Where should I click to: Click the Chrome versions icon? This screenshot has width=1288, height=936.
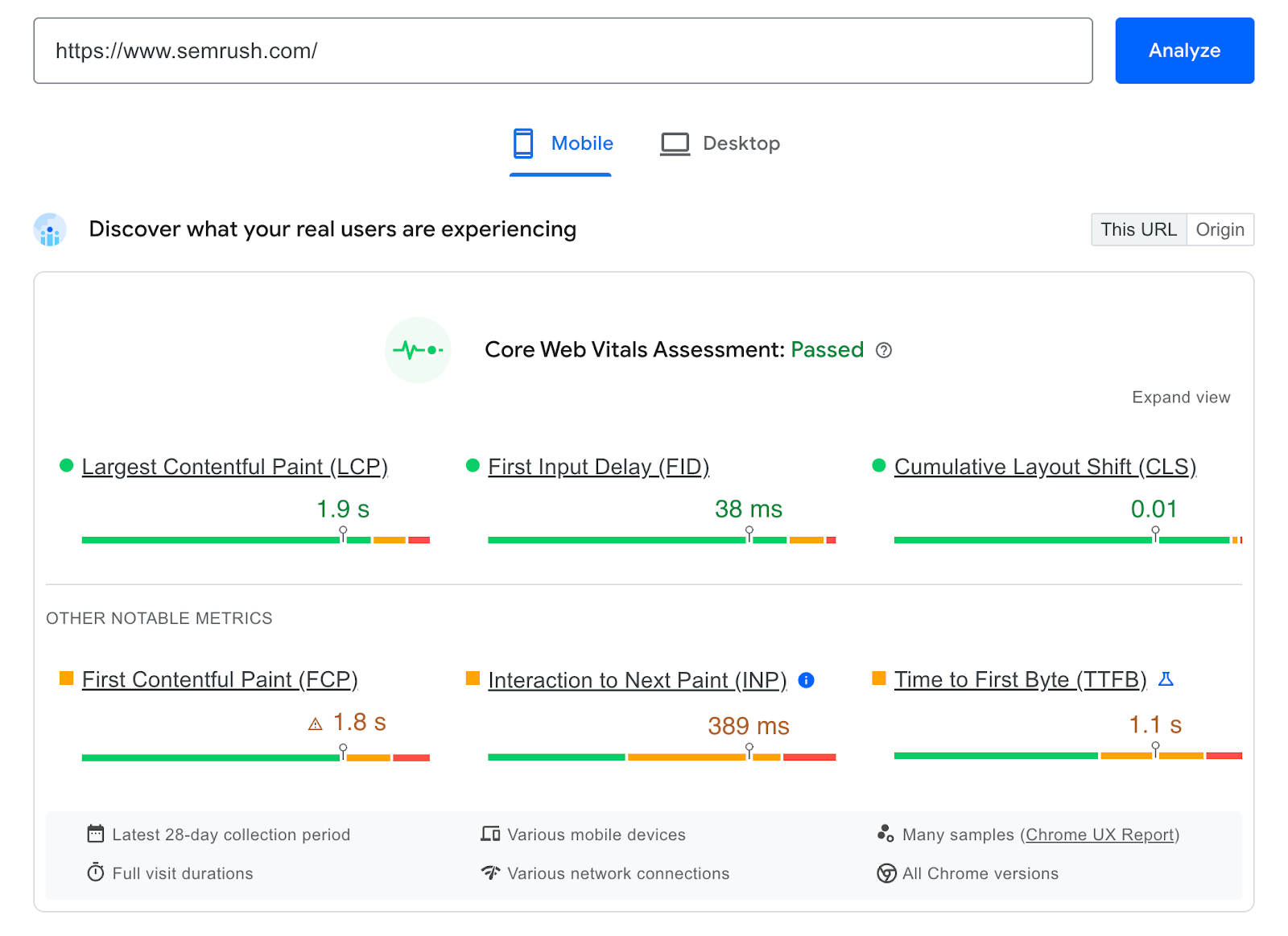click(885, 873)
